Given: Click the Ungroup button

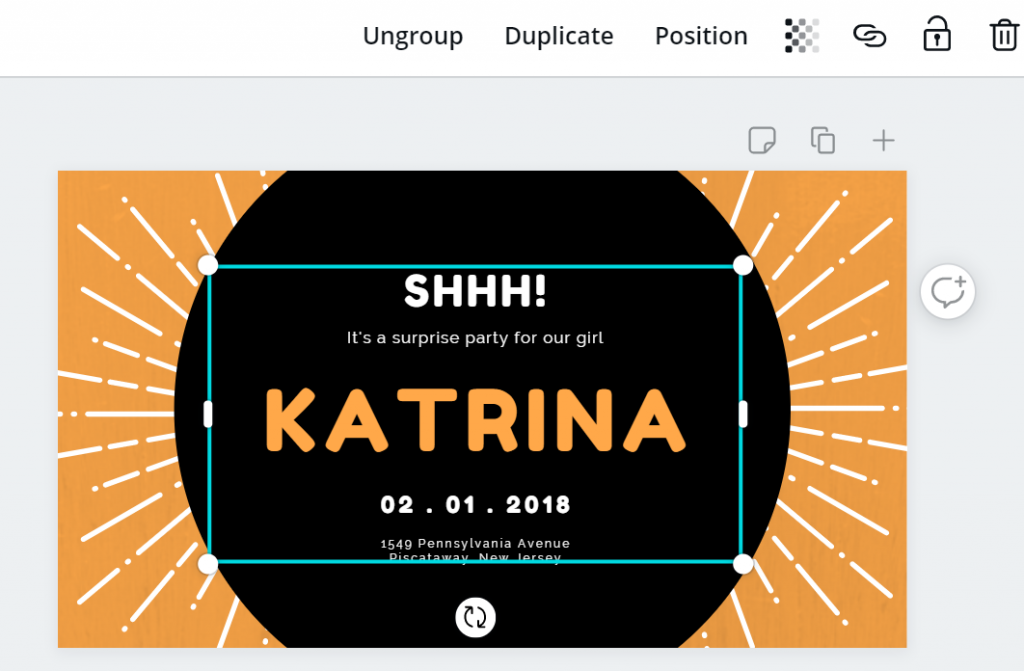Looking at the screenshot, I should click(413, 36).
